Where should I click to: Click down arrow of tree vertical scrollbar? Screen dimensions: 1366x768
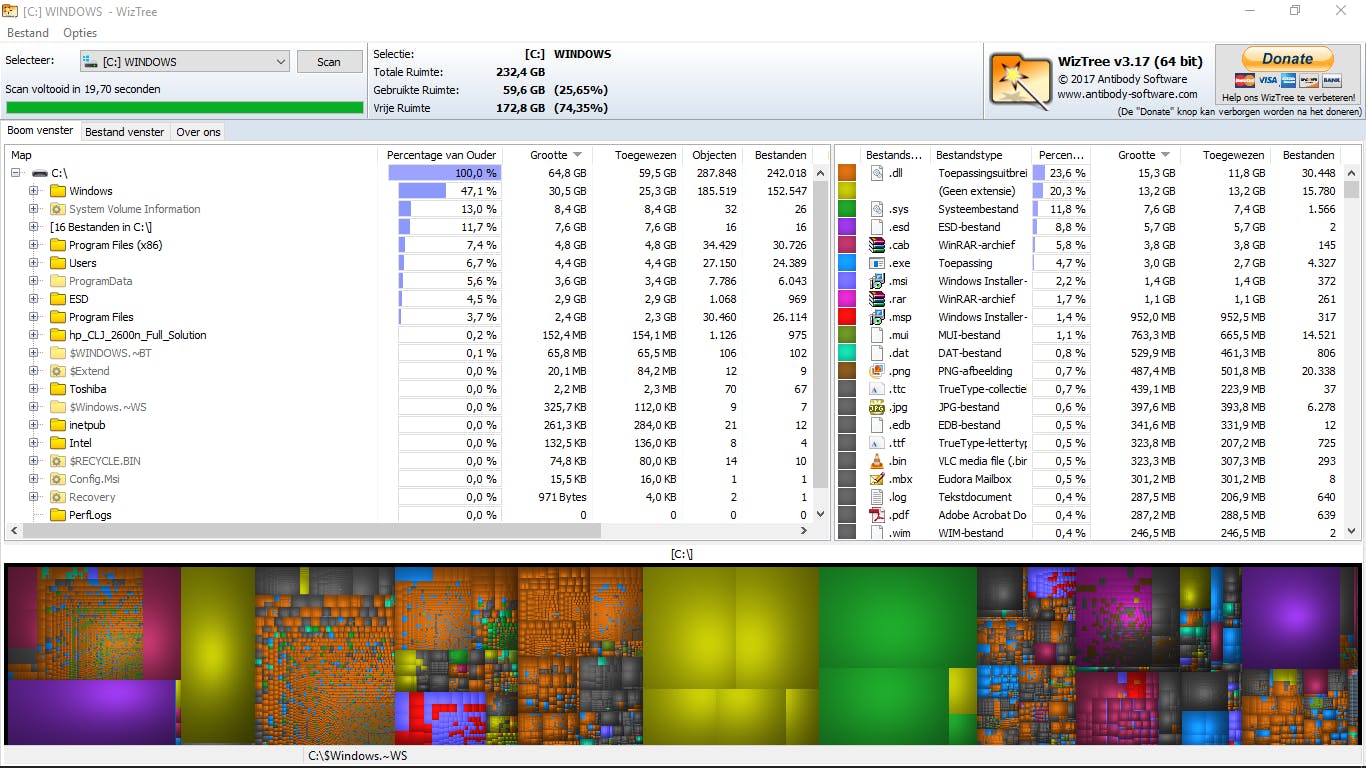821,514
